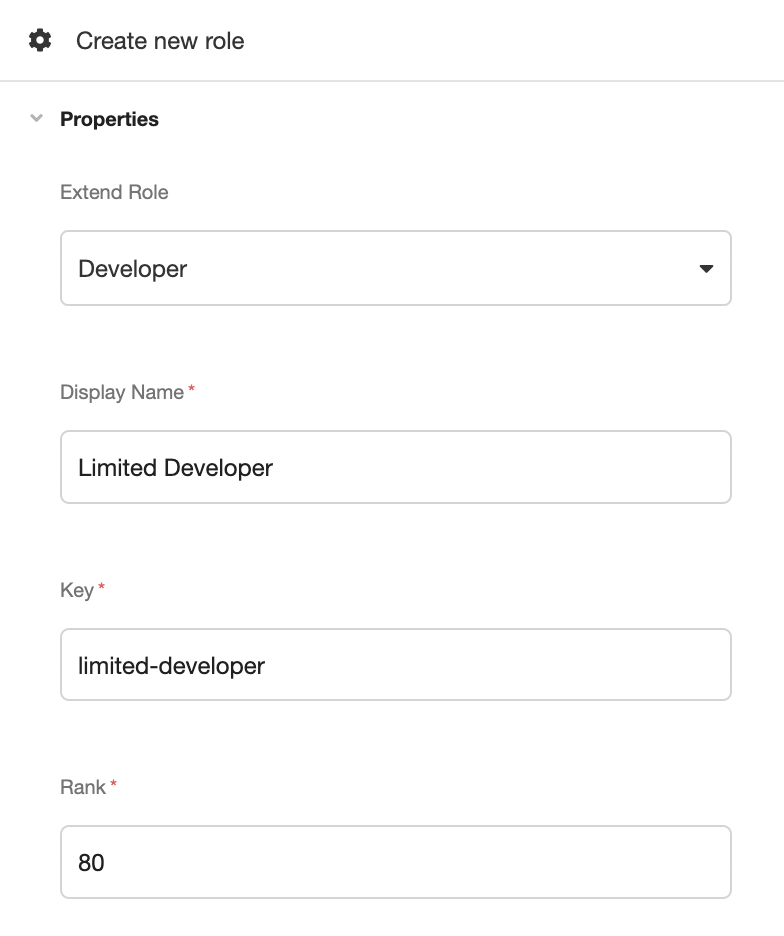The width and height of the screenshot is (784, 936).
Task: Collapse the Properties section chevron
Action: click(x=36, y=118)
